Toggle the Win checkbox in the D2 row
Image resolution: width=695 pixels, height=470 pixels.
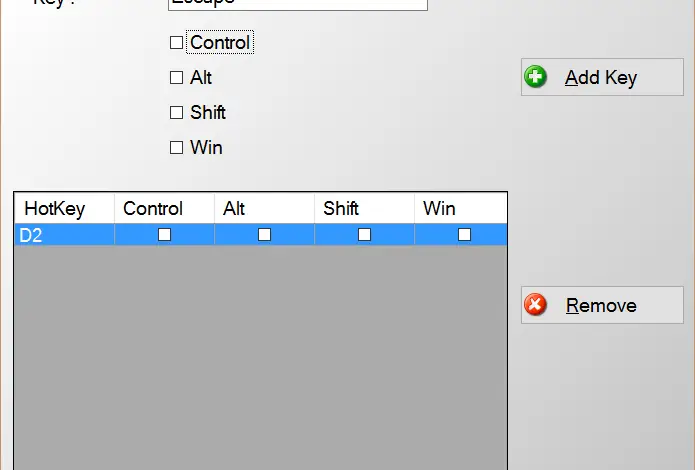click(x=465, y=235)
